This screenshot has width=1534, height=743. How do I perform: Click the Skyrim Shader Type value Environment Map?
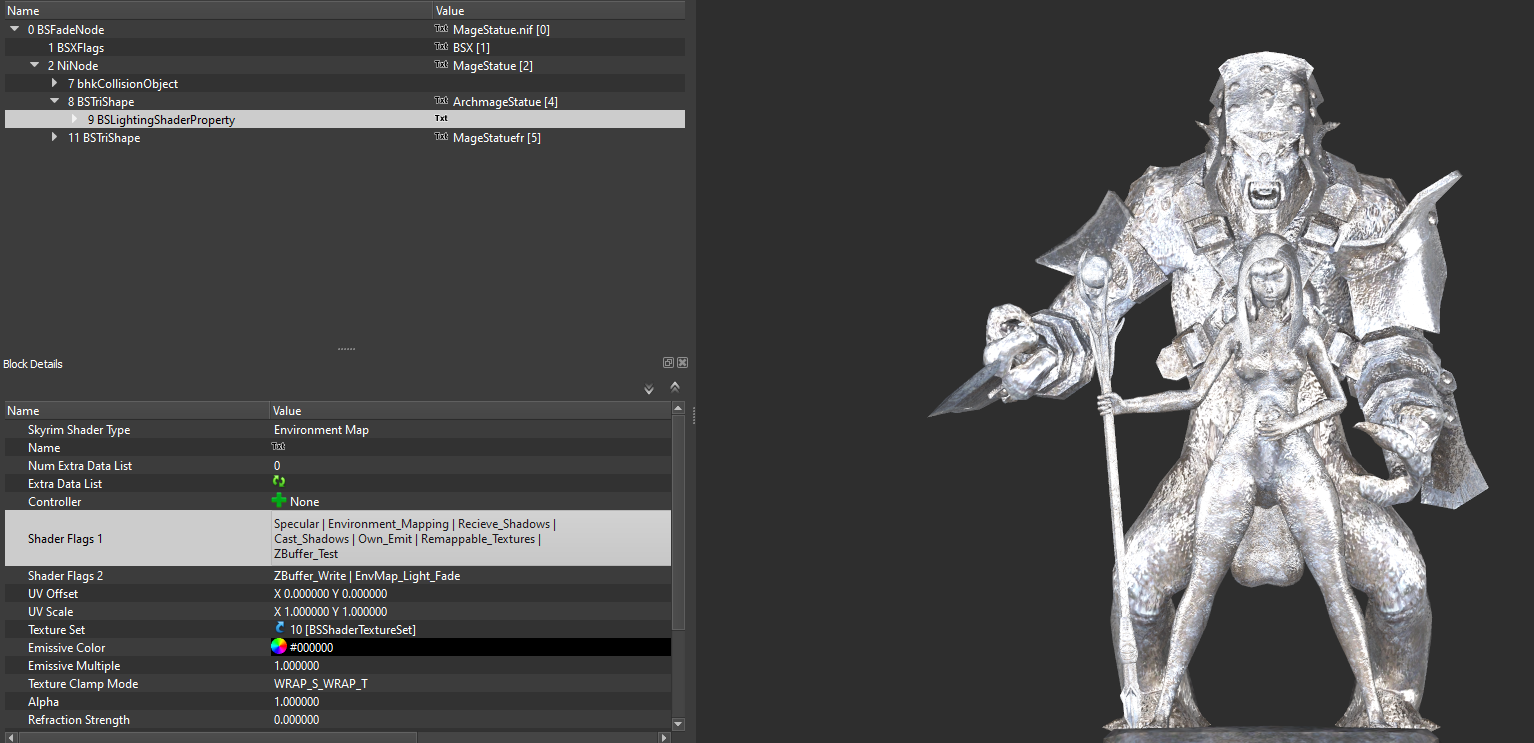[321, 430]
